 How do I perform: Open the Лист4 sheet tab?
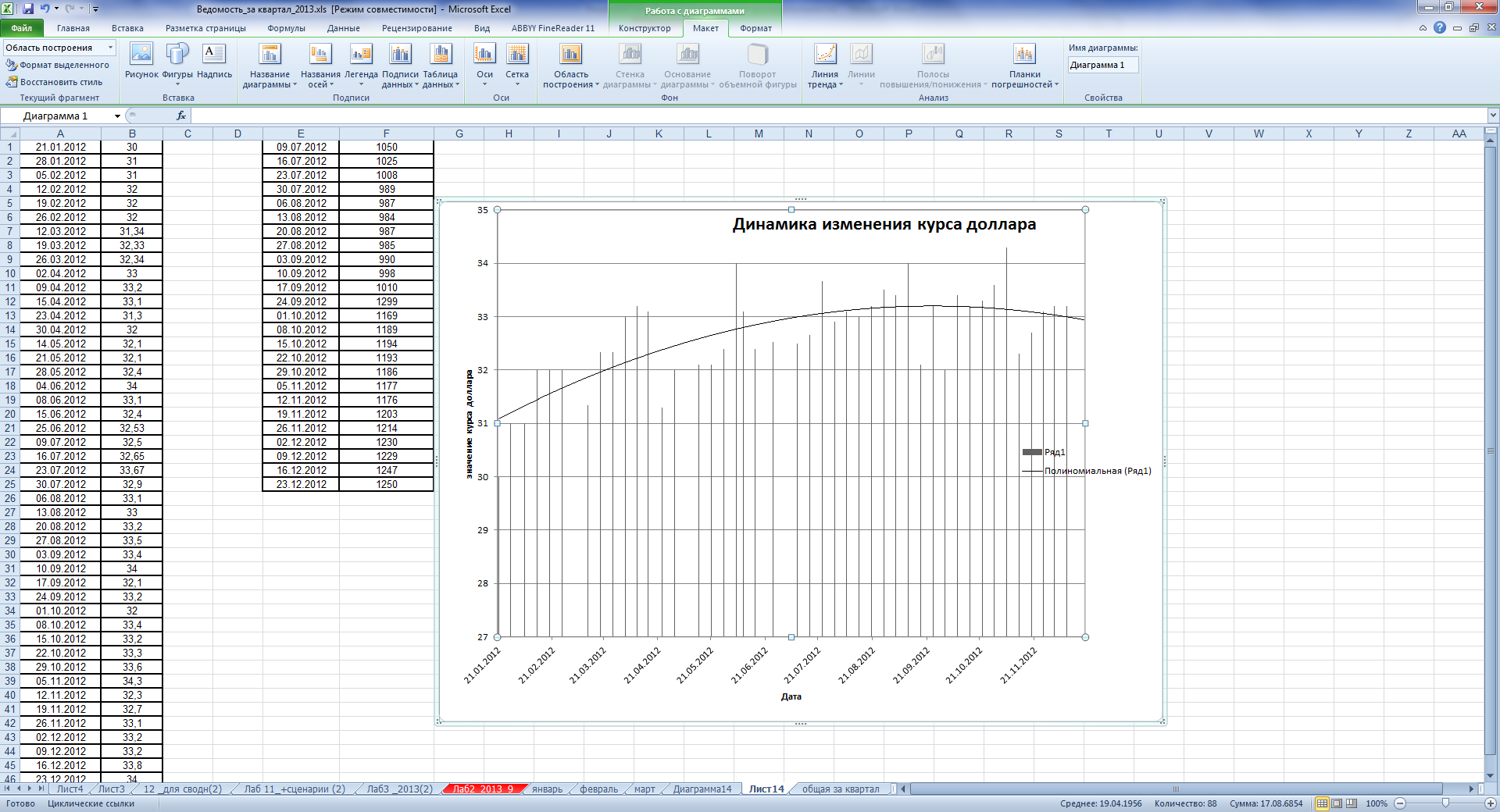pos(70,789)
